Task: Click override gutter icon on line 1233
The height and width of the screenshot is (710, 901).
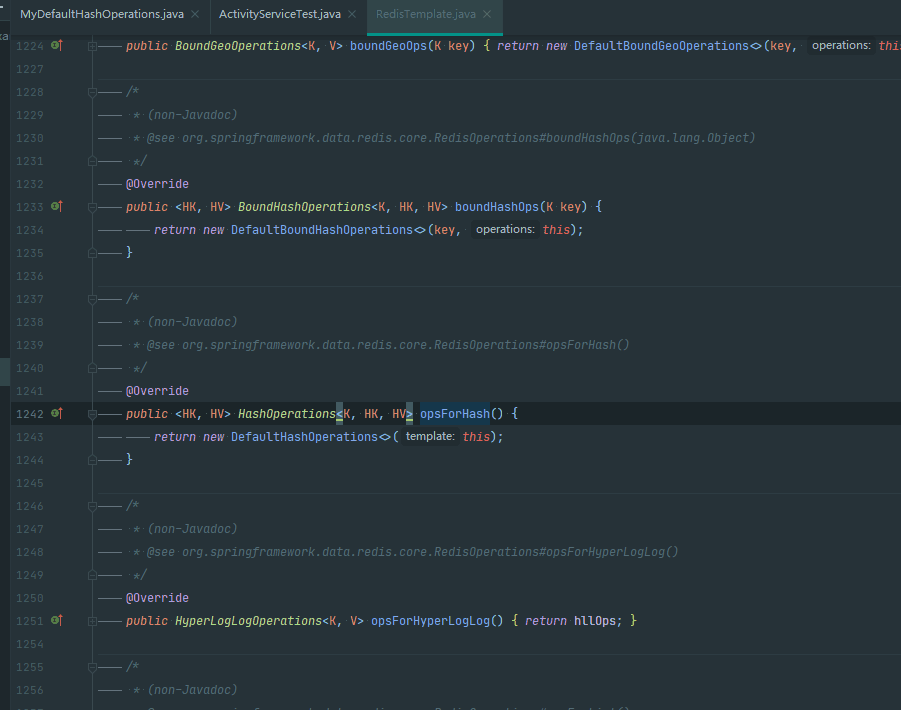Action: point(56,206)
